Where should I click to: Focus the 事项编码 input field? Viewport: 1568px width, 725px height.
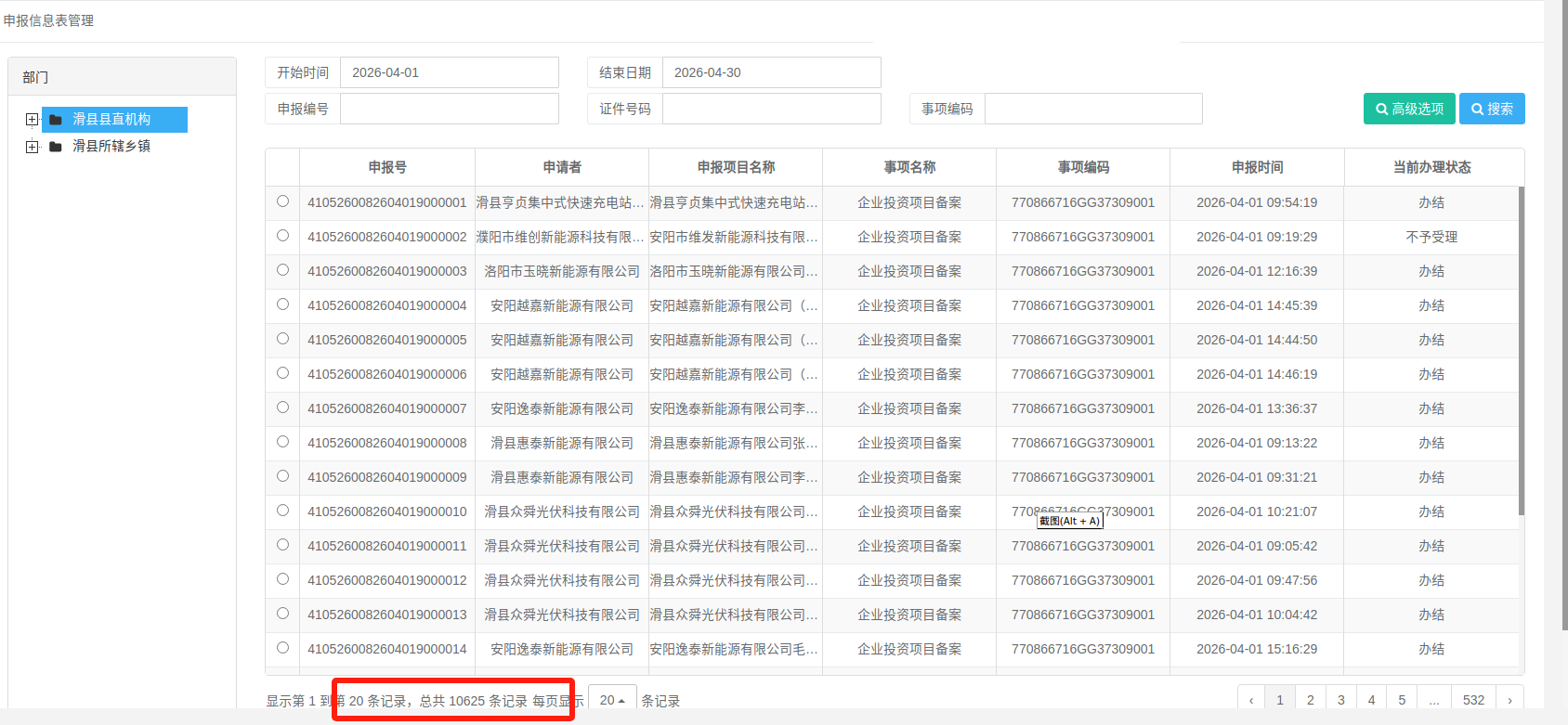1093,109
